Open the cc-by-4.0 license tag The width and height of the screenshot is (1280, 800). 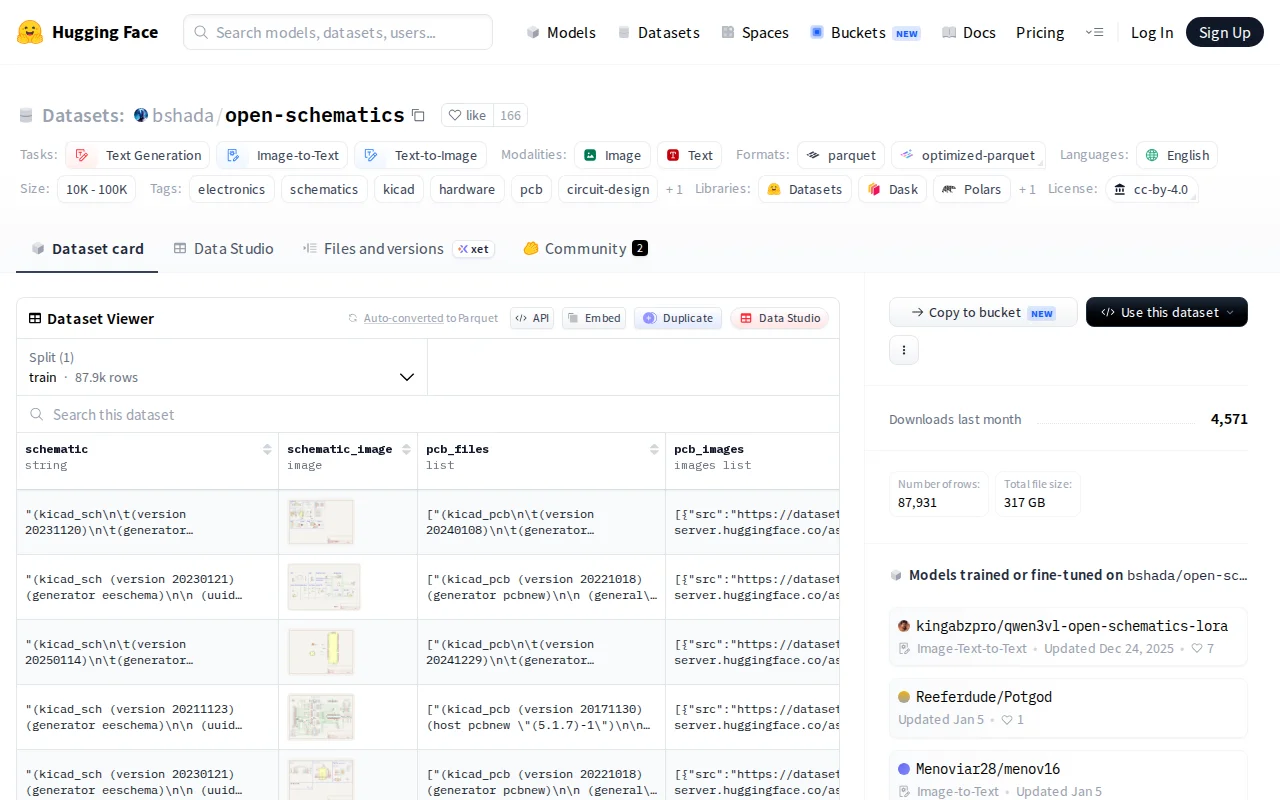tap(1151, 189)
